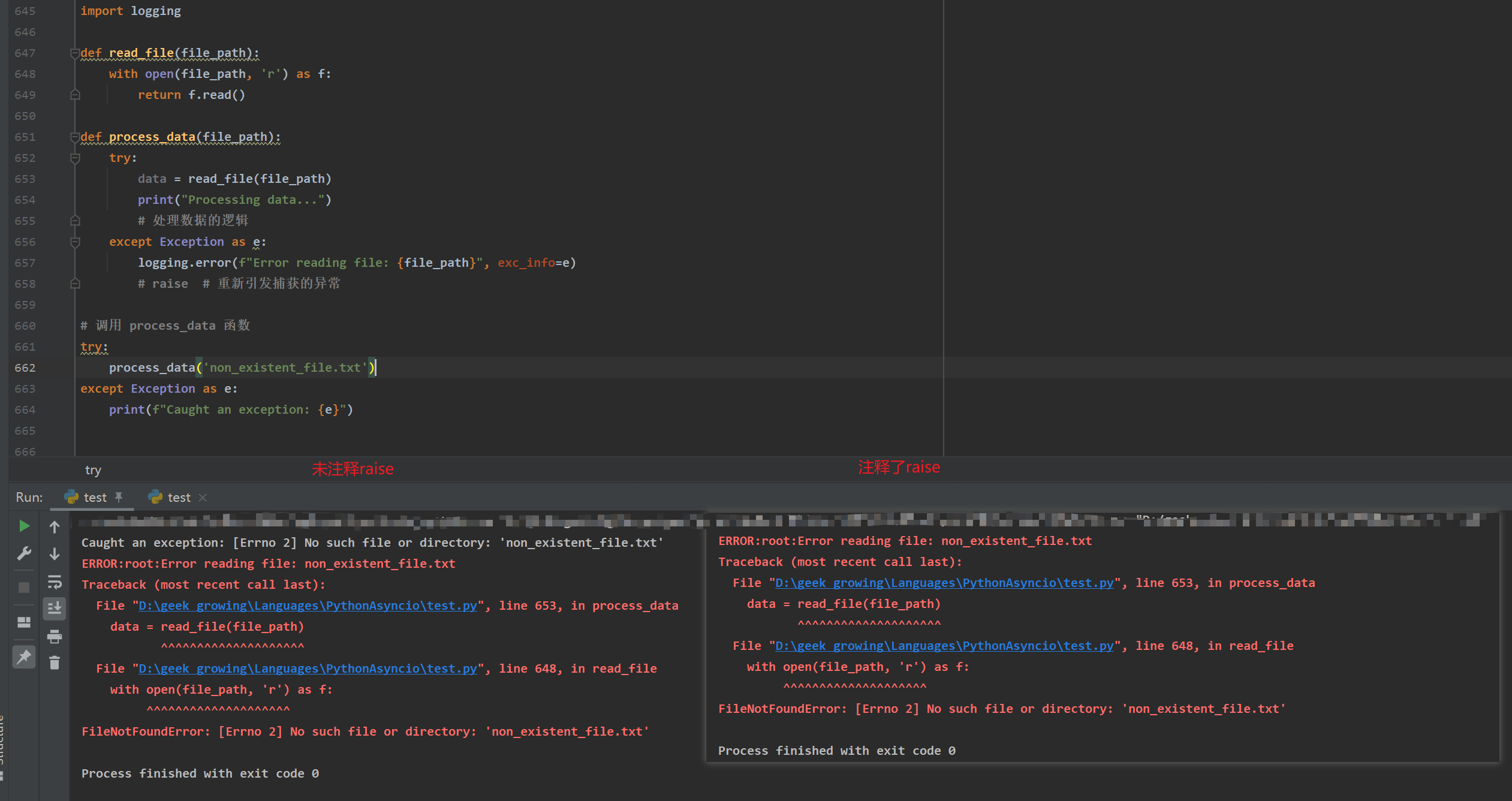Click line number 662 in the gutter
The image size is (1512, 801).
pyautogui.click(x=25, y=368)
